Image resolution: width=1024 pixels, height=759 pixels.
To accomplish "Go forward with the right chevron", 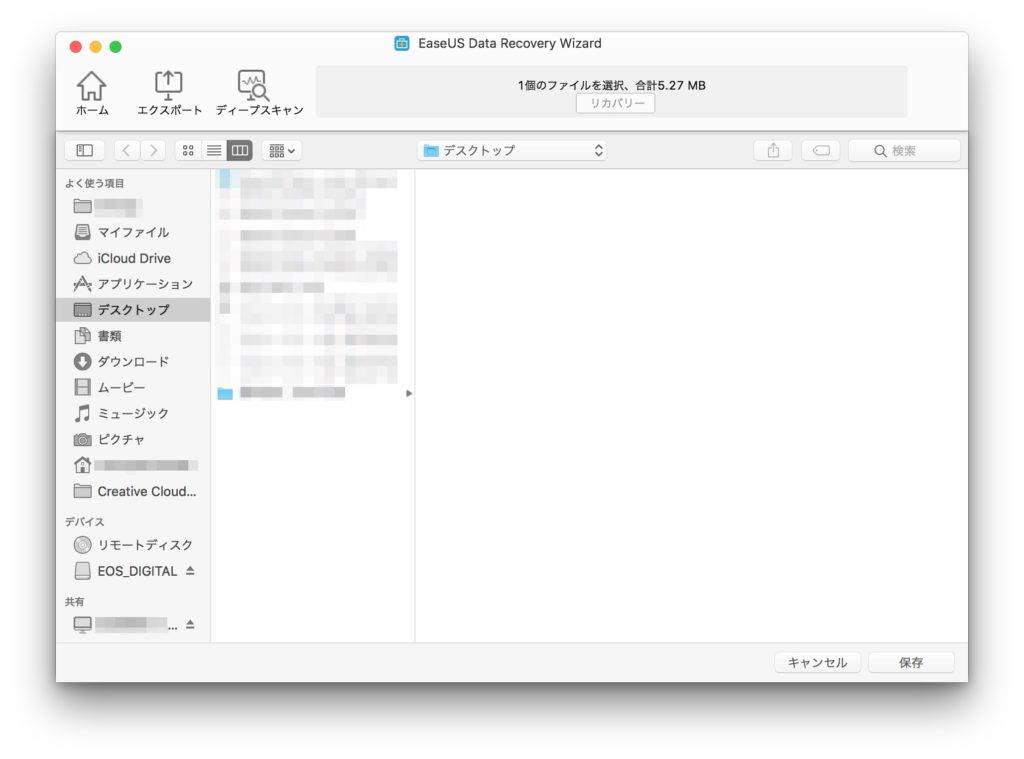I will click(x=153, y=151).
